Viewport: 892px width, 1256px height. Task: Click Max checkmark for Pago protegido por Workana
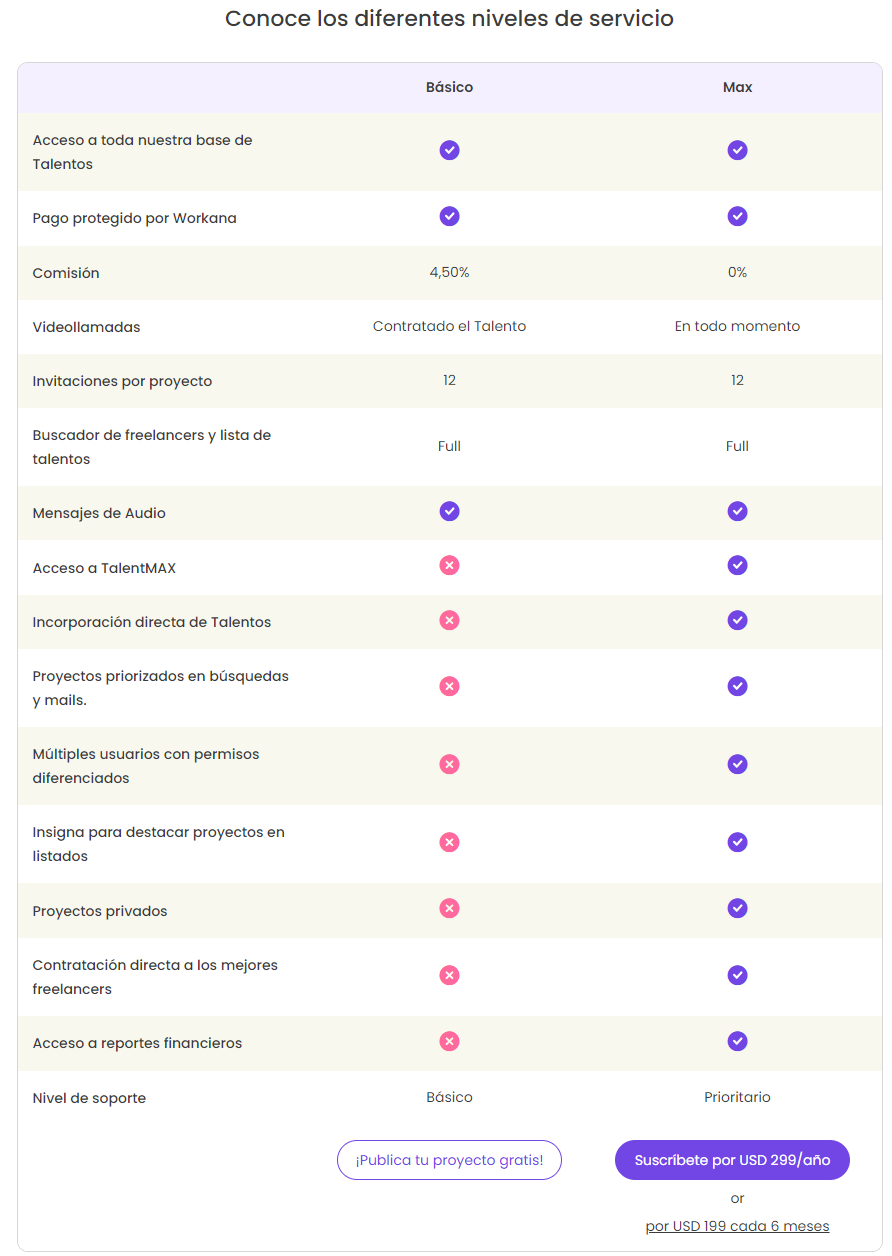pyautogui.click(x=737, y=216)
